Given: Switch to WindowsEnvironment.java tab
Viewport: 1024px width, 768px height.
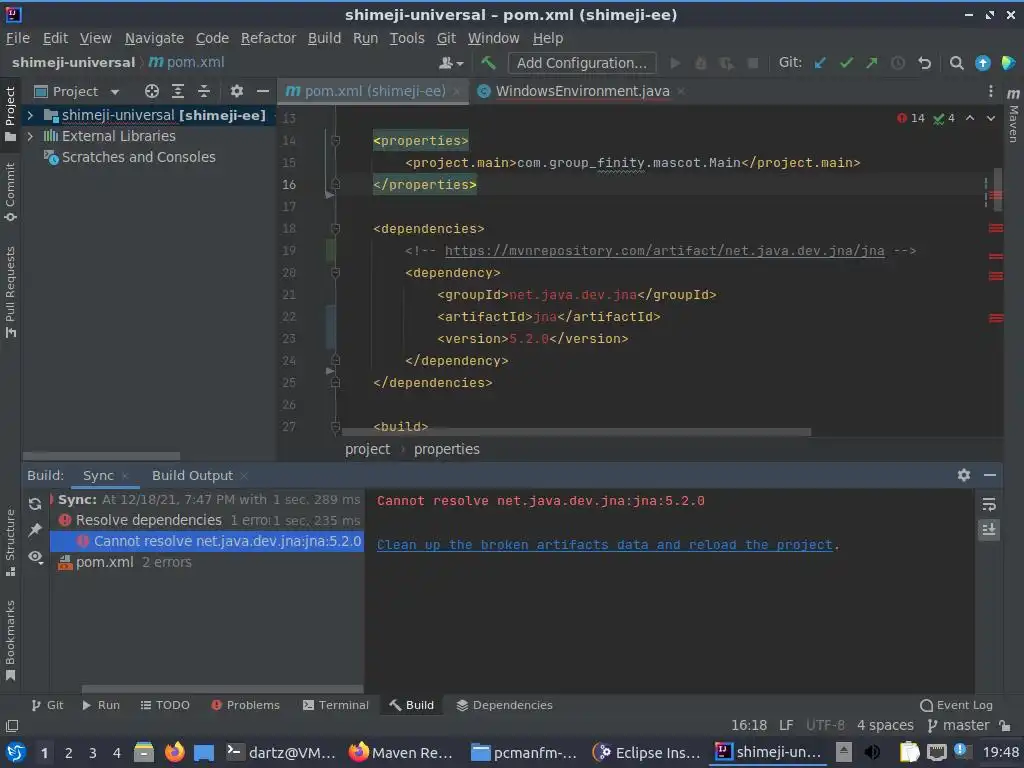Looking at the screenshot, I should (582, 91).
